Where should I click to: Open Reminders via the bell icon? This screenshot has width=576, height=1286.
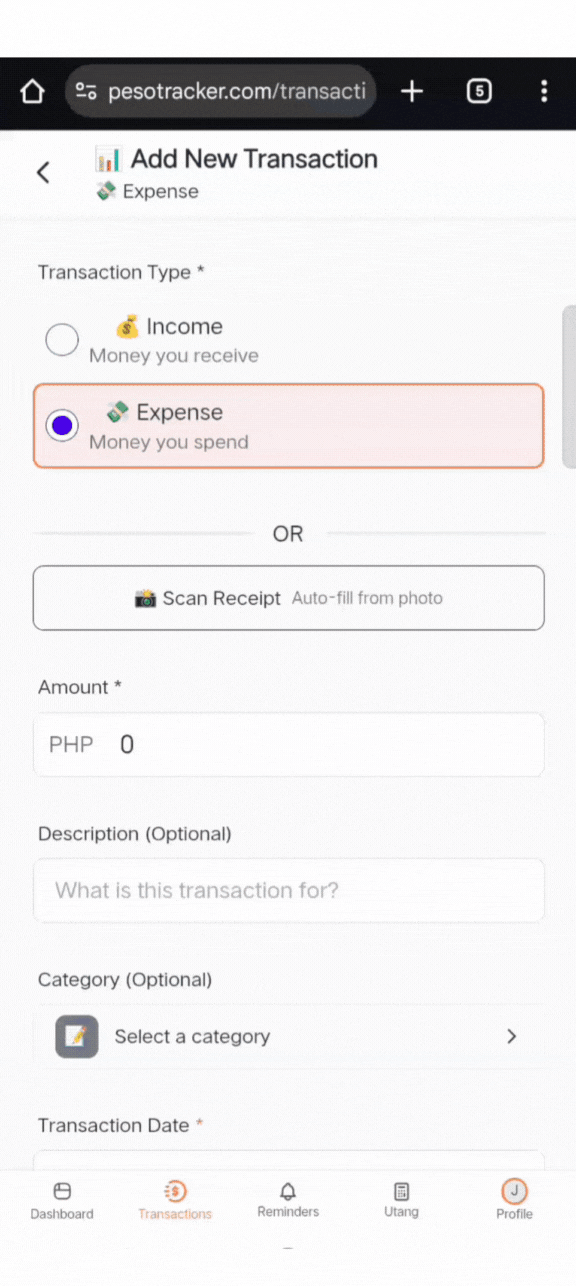tap(287, 1191)
